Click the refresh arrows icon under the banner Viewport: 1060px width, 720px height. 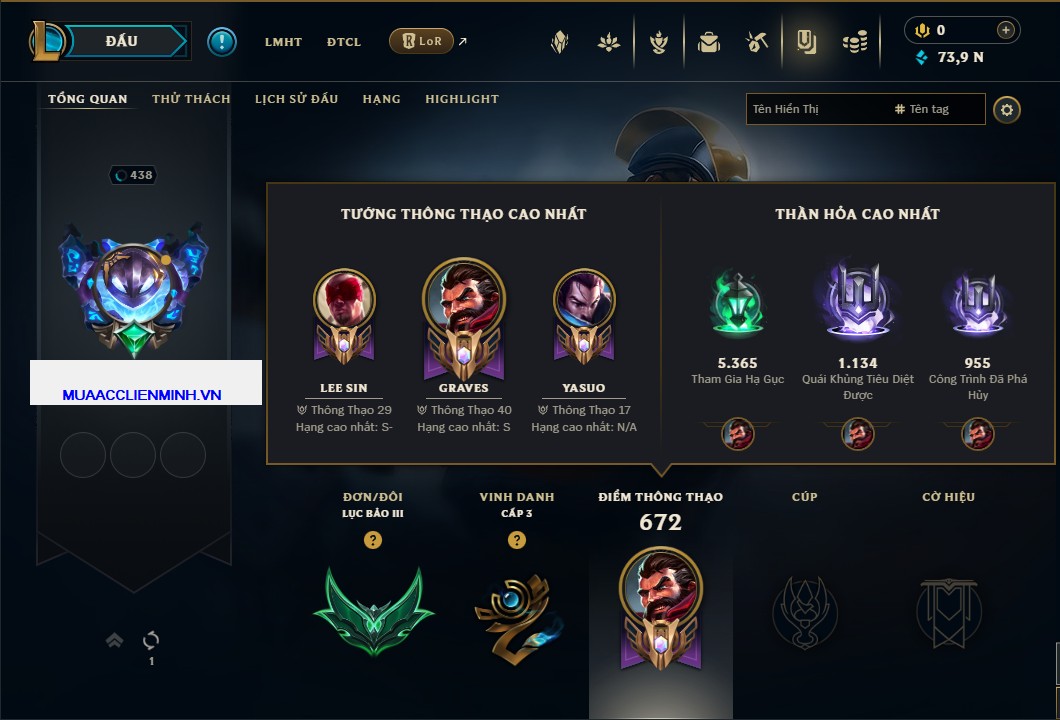(151, 640)
